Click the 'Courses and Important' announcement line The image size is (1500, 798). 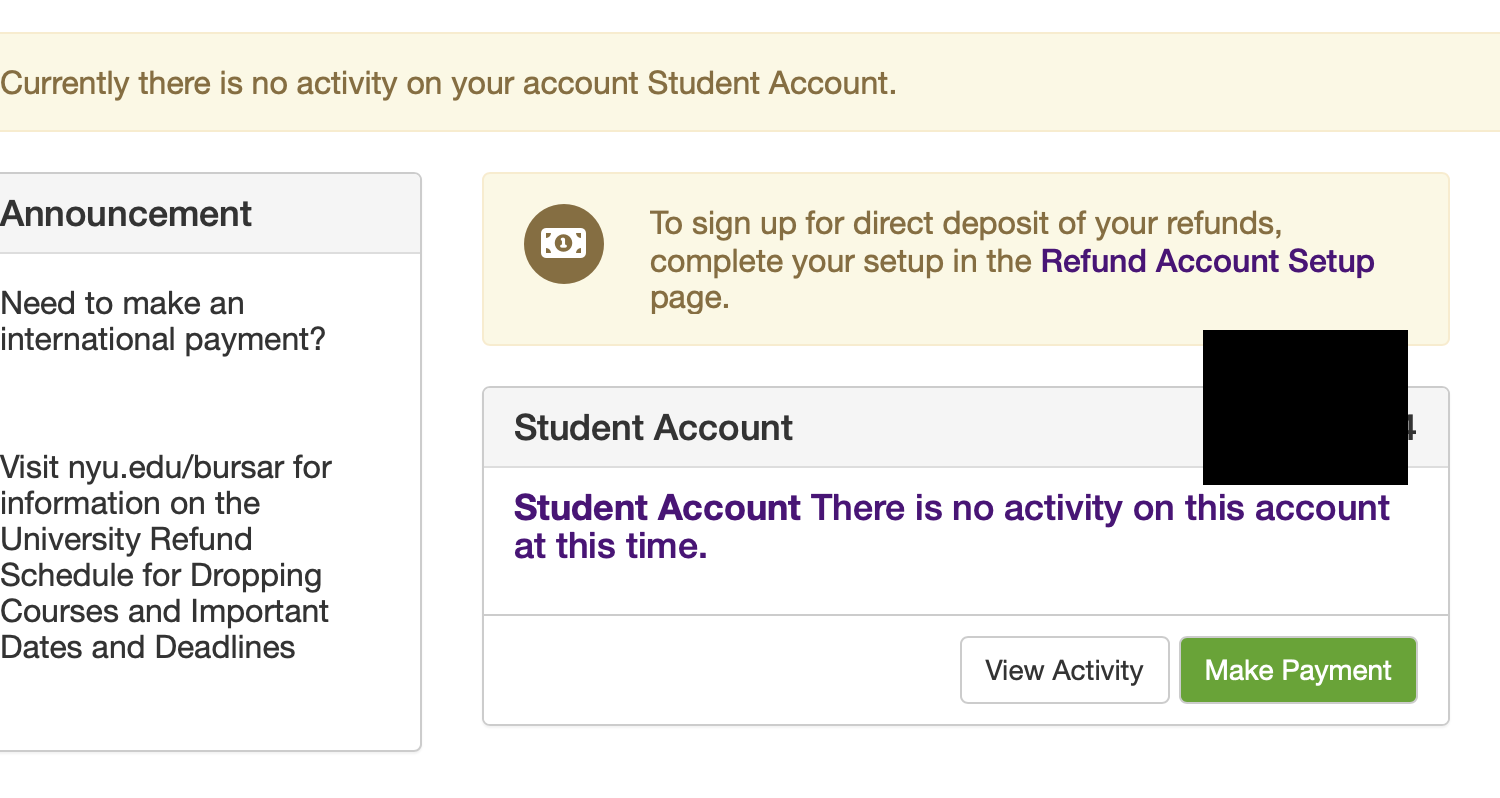165,611
